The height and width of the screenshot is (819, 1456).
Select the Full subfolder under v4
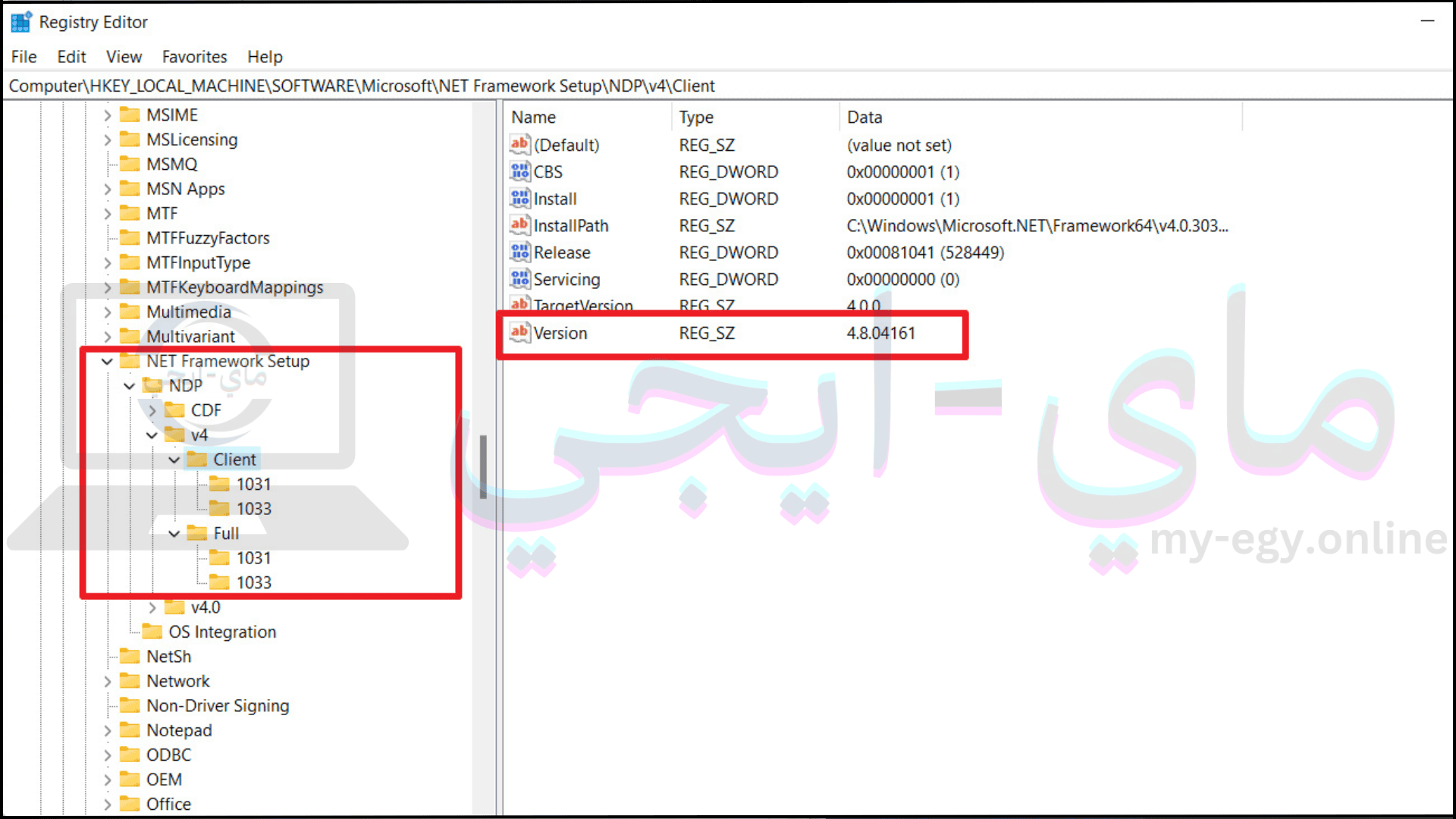pyautogui.click(x=225, y=533)
